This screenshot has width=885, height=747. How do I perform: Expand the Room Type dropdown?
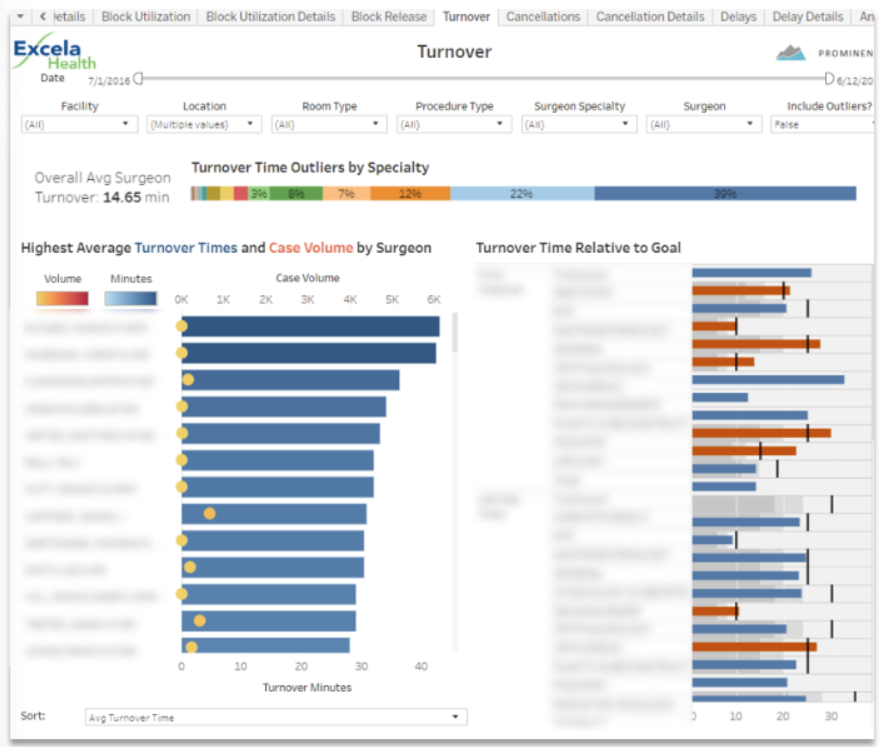point(329,125)
